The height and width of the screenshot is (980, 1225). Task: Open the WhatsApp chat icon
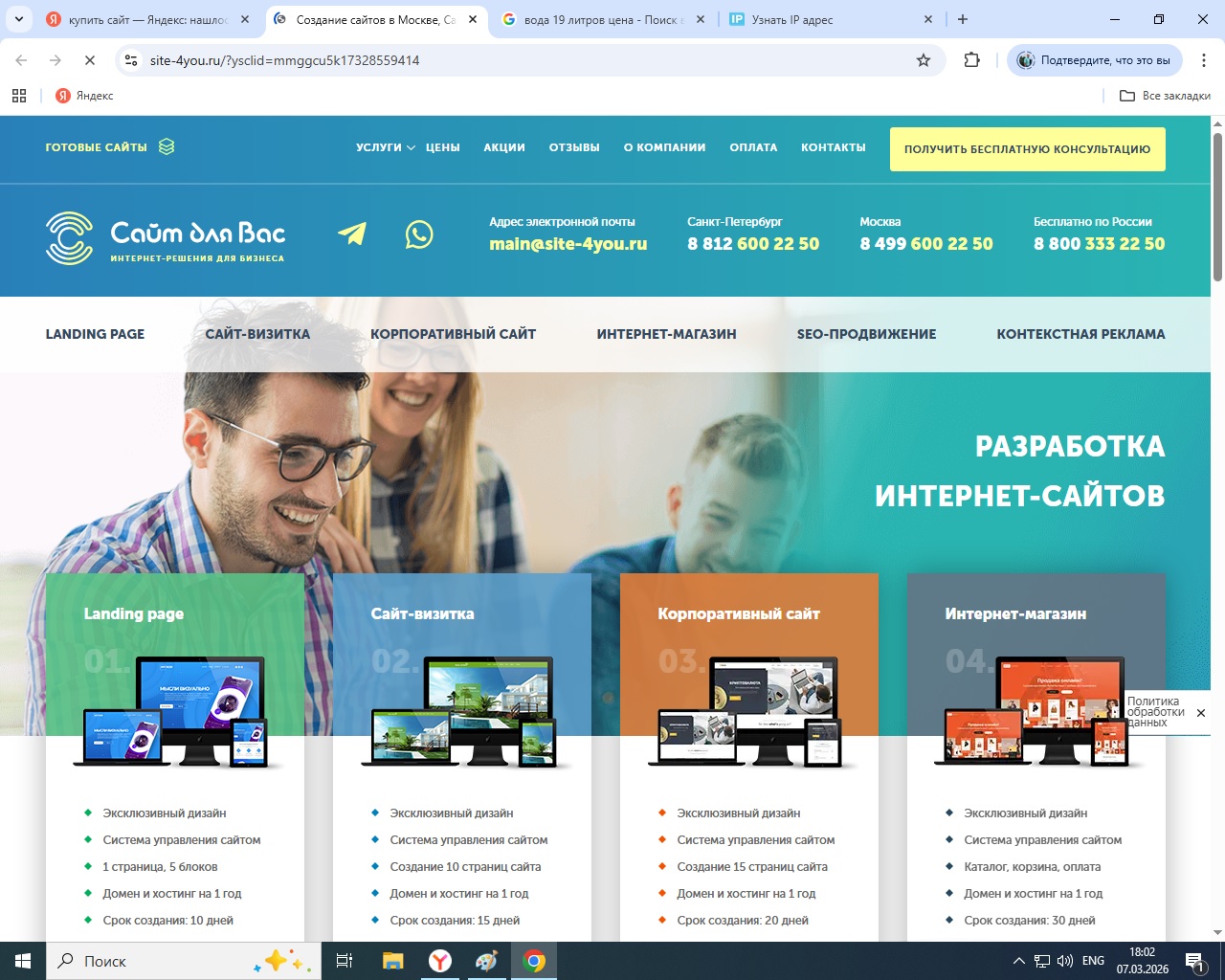pyautogui.click(x=419, y=234)
